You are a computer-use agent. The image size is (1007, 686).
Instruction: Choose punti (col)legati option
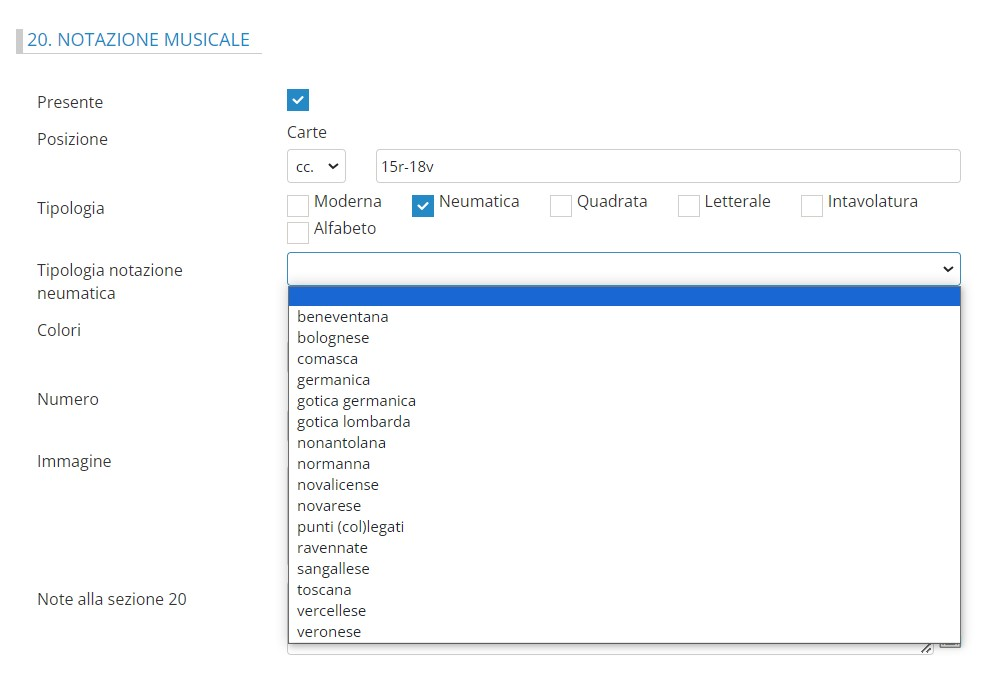[350, 527]
